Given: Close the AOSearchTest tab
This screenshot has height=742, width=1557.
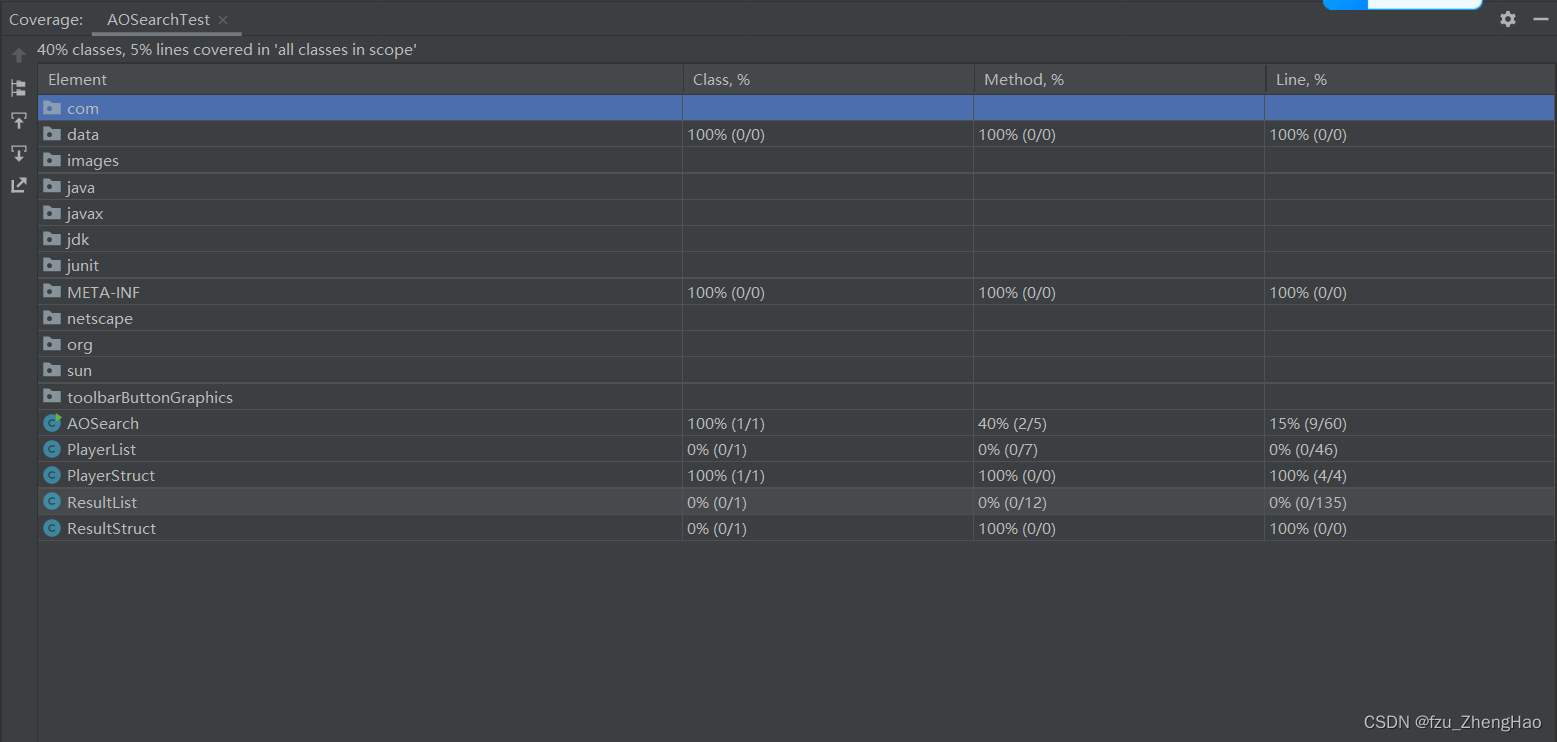Looking at the screenshot, I should click(223, 20).
